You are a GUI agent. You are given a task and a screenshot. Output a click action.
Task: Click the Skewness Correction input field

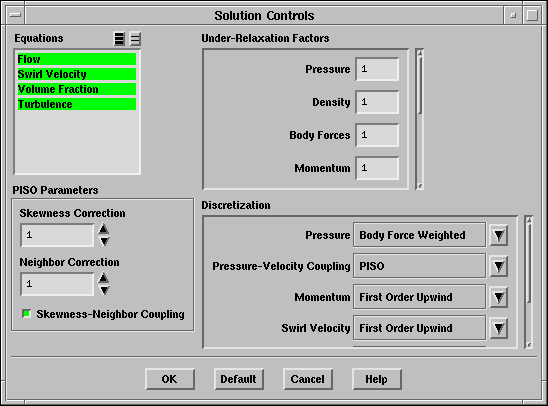(57, 235)
